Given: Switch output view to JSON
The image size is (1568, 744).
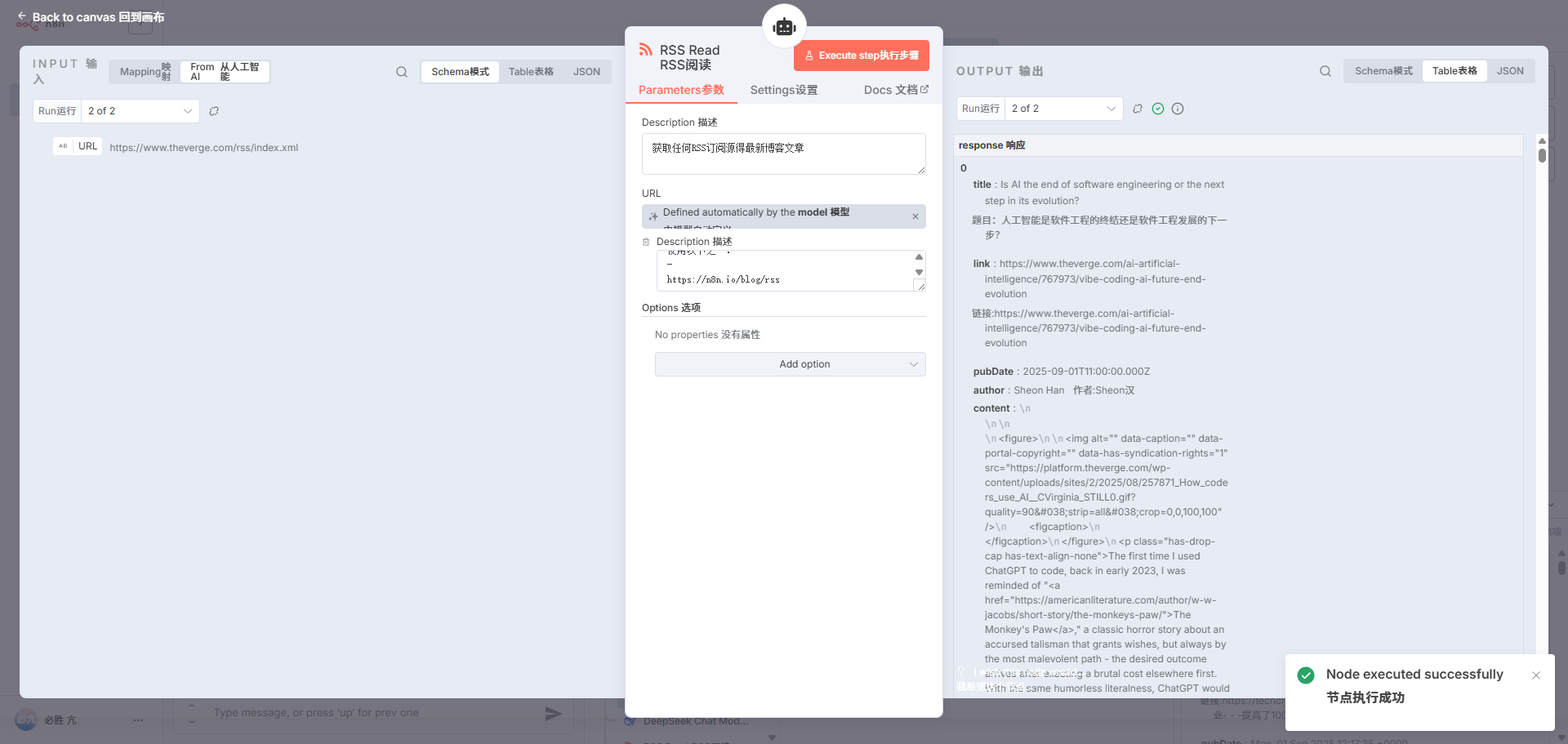Looking at the screenshot, I should (x=1510, y=71).
